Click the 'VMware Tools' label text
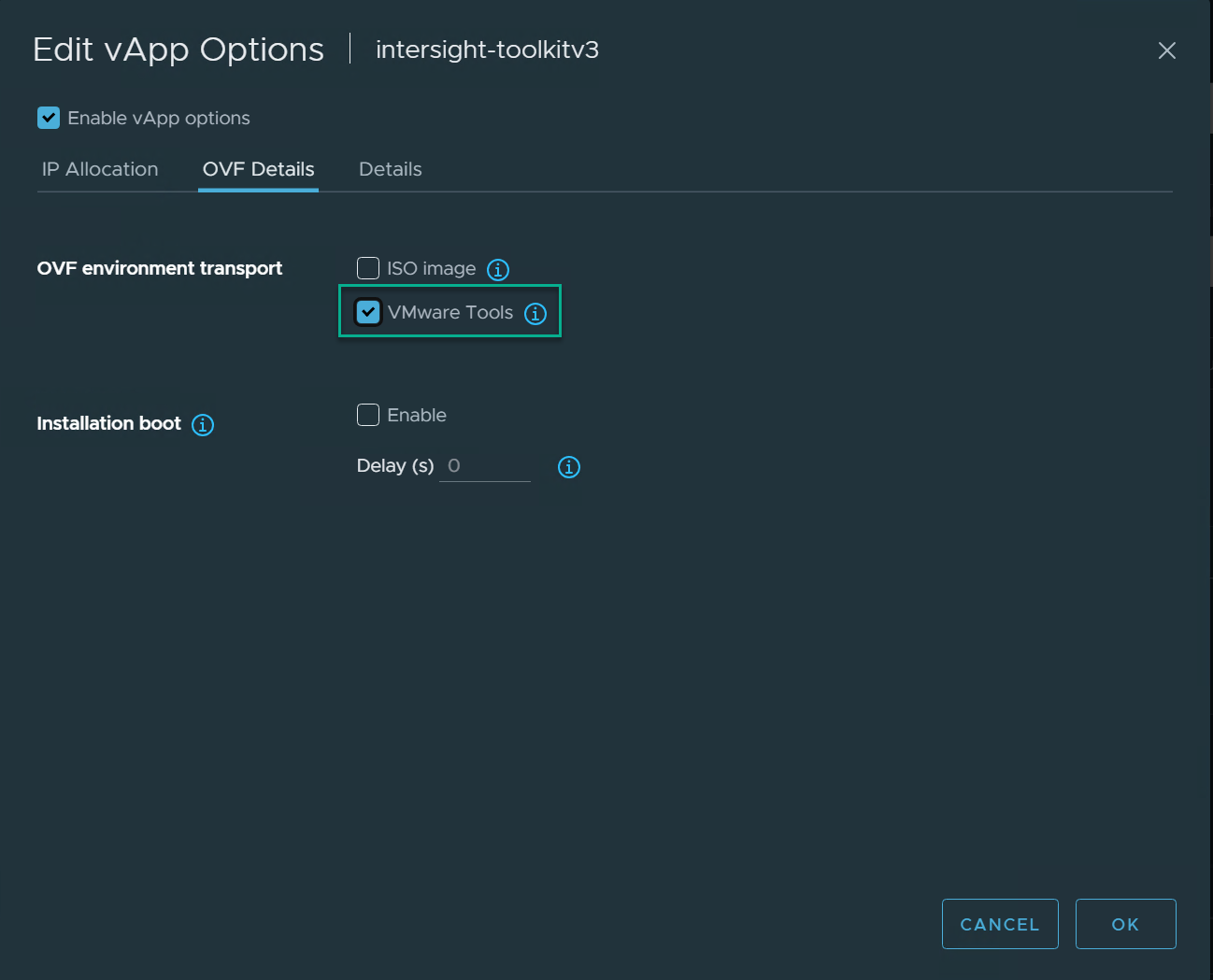1213x980 pixels. tap(450, 312)
